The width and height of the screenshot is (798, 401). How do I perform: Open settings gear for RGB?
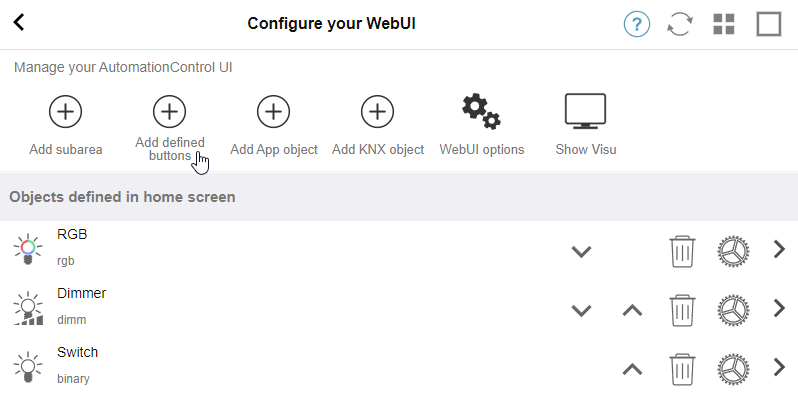(733, 251)
